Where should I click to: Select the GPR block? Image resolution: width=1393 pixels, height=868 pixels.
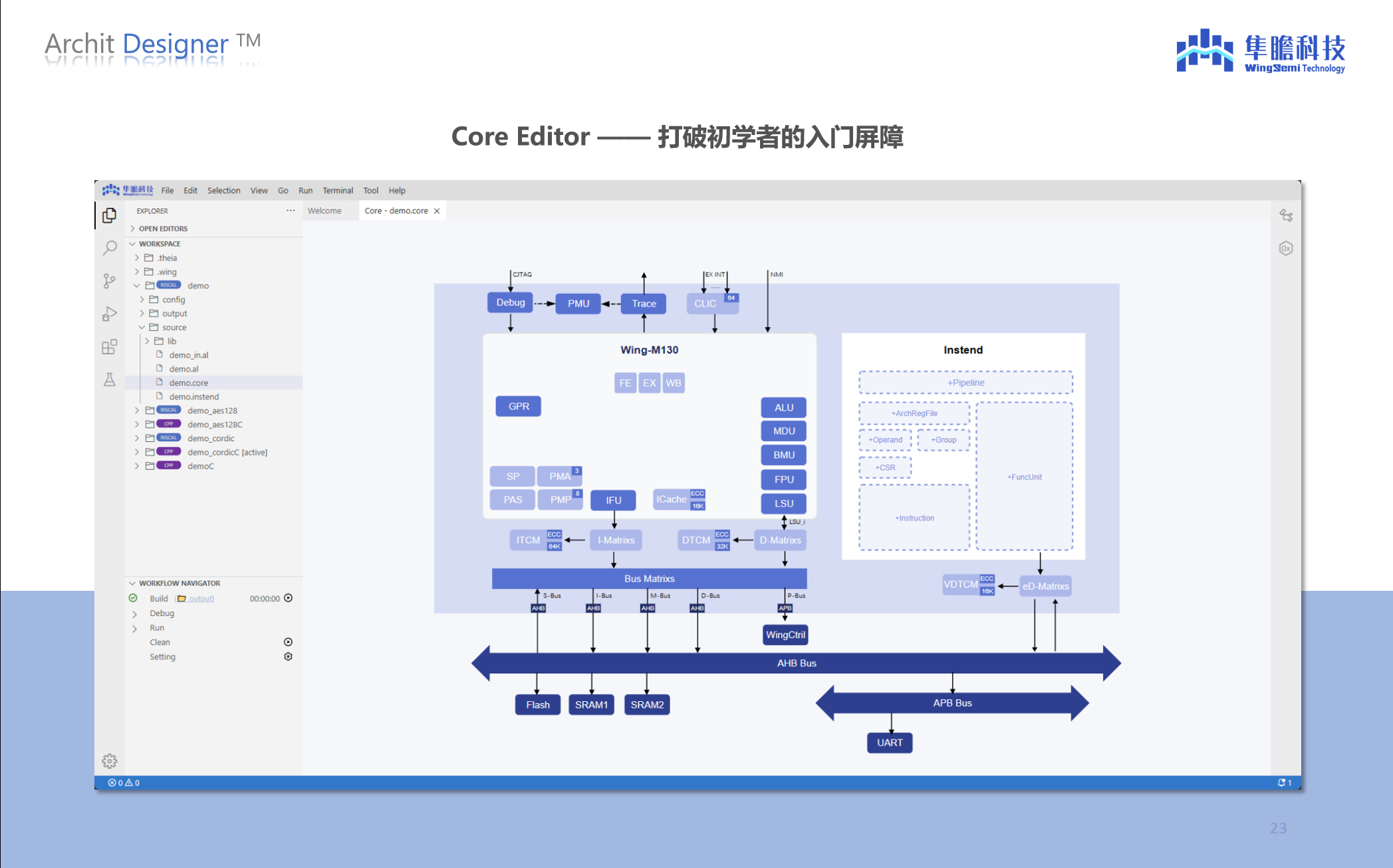coord(519,406)
